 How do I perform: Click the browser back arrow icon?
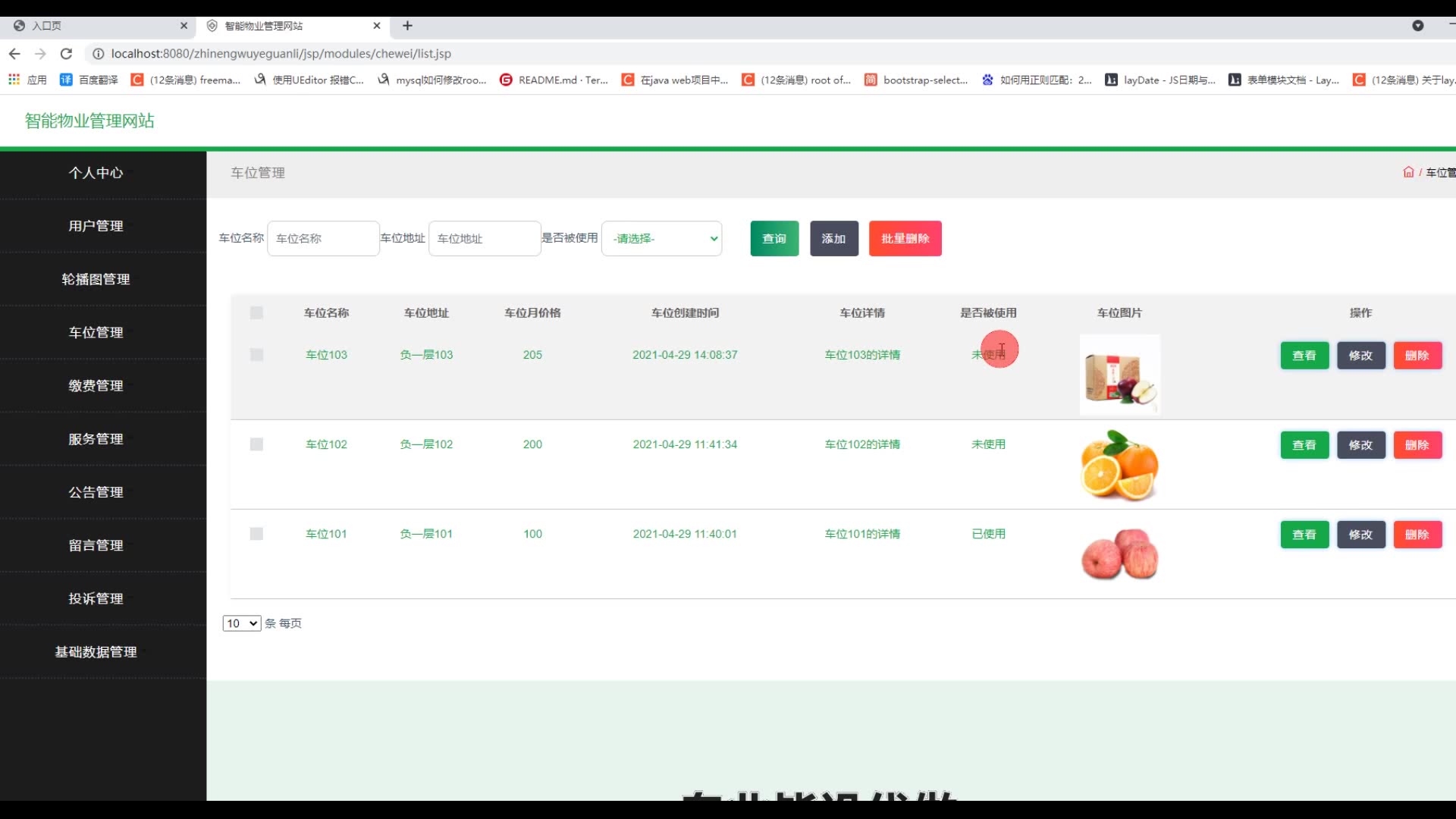[14, 54]
